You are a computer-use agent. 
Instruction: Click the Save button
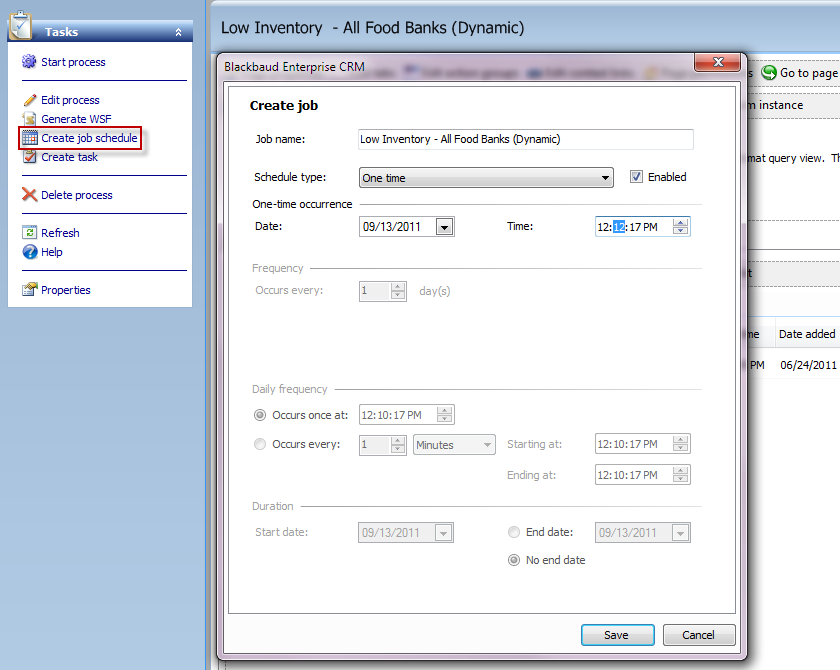coord(618,635)
